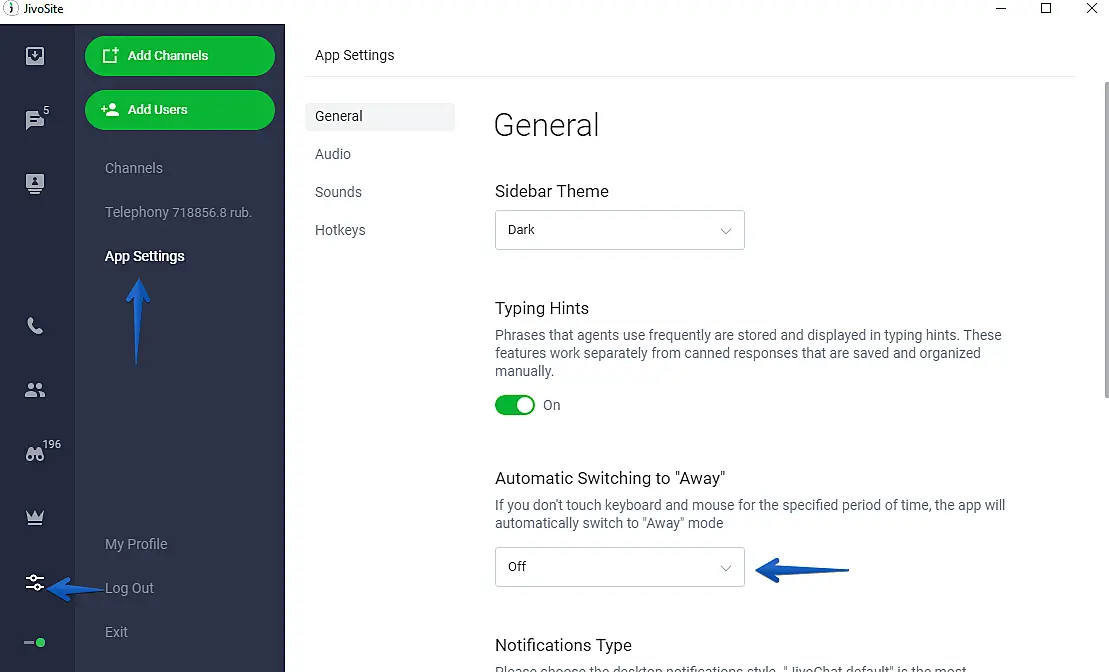Turn off the Typing Hints toggle
This screenshot has width=1109, height=672.
(515, 405)
